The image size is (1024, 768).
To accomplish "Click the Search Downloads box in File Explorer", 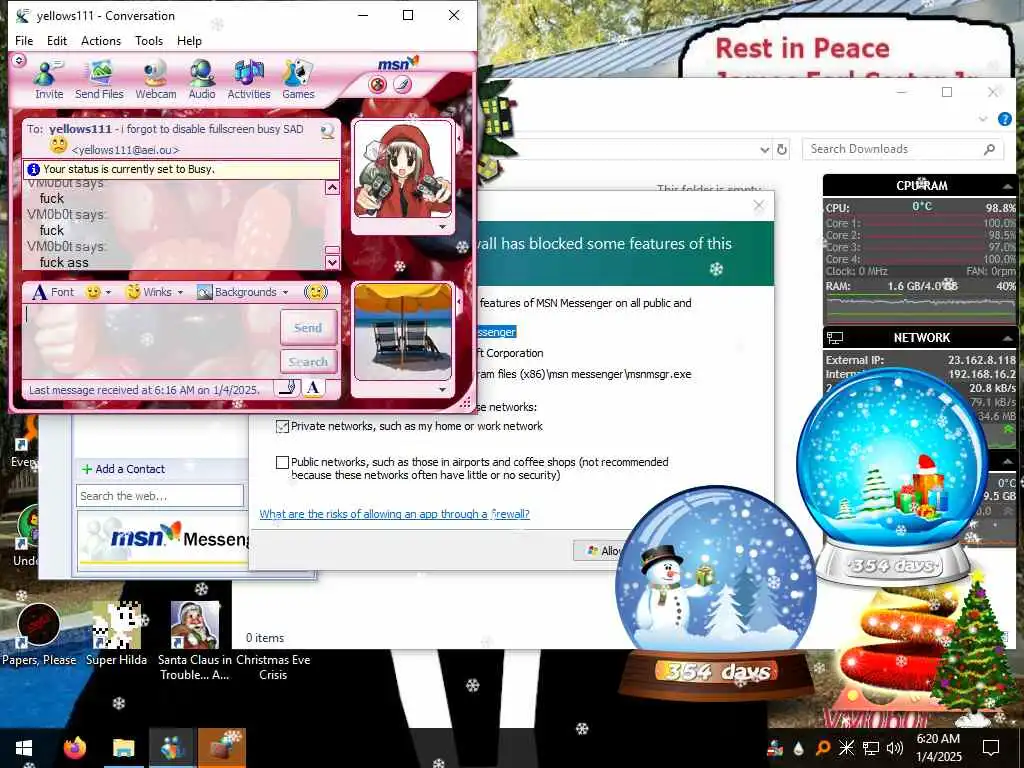I will 903,149.
